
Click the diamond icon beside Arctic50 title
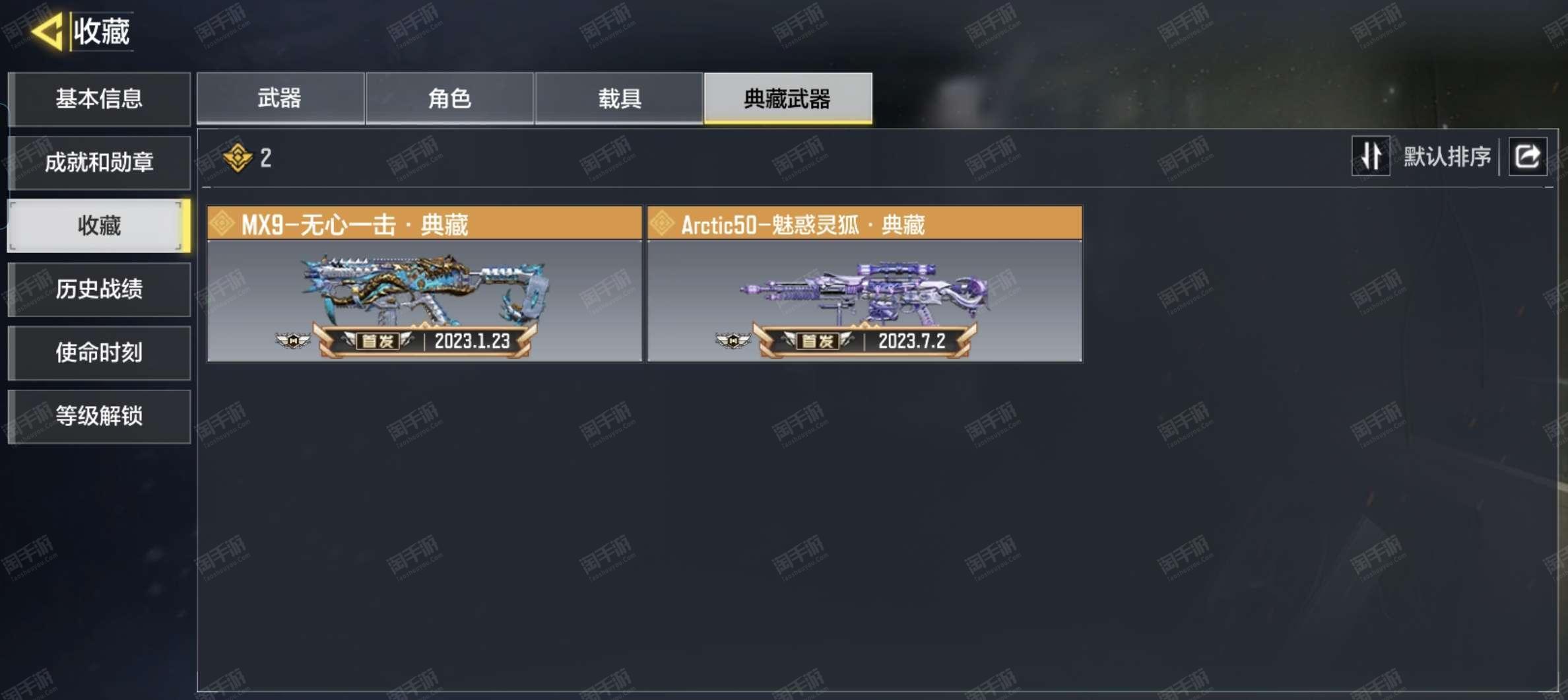(x=662, y=224)
